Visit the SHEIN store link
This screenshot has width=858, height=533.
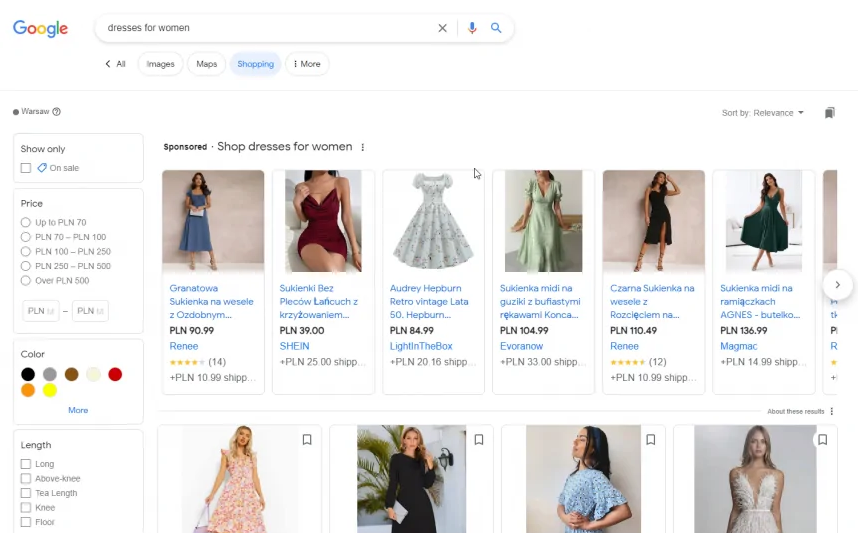294,346
